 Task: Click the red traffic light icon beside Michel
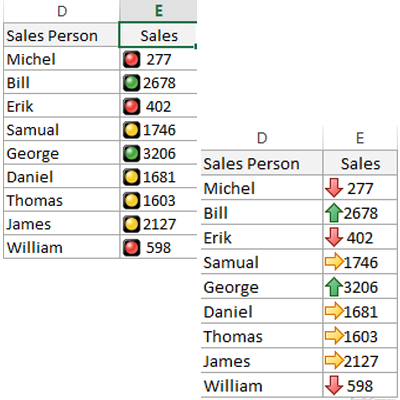[x=131, y=59]
